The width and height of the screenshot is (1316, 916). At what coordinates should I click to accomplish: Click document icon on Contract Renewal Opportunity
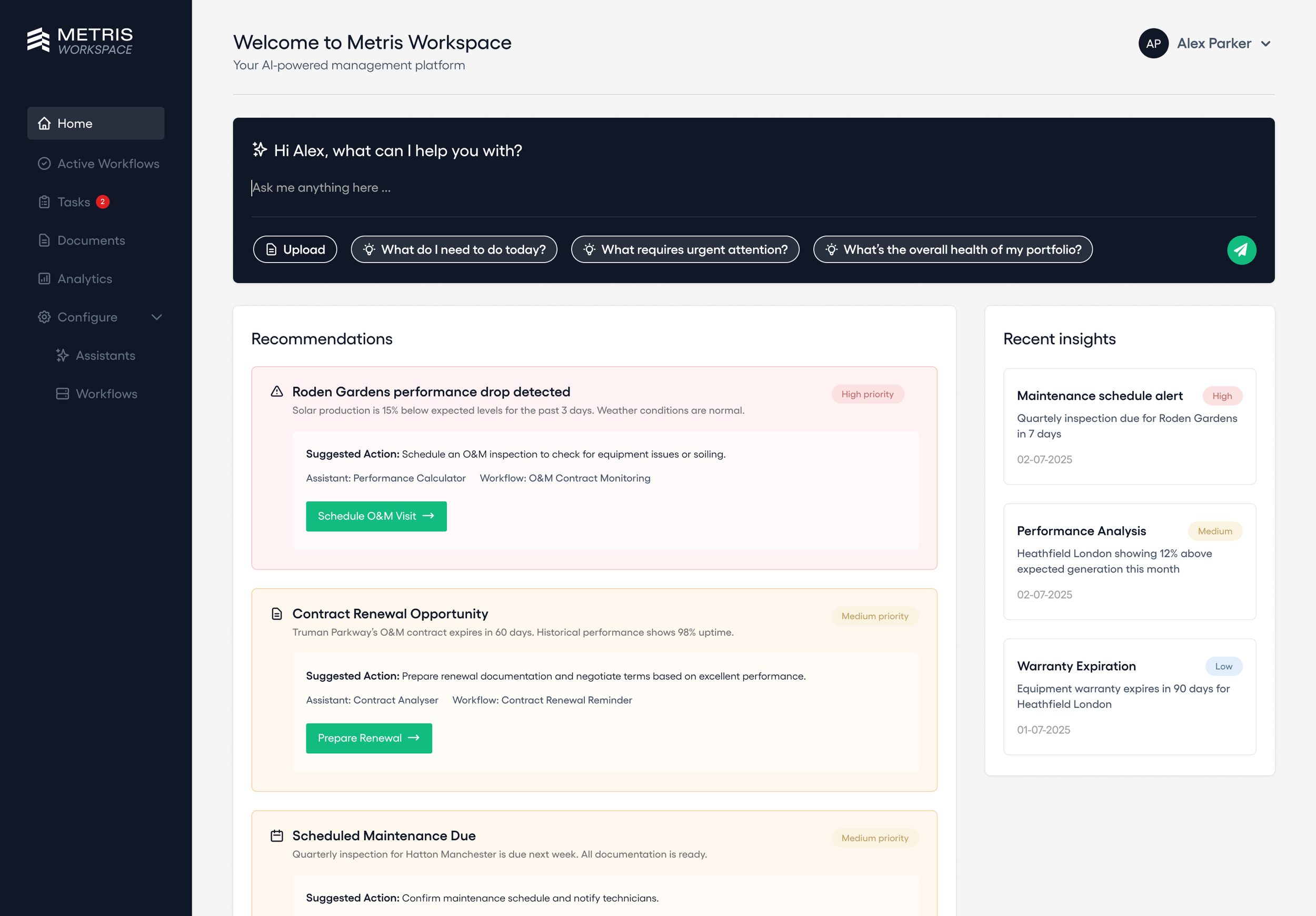tap(277, 613)
